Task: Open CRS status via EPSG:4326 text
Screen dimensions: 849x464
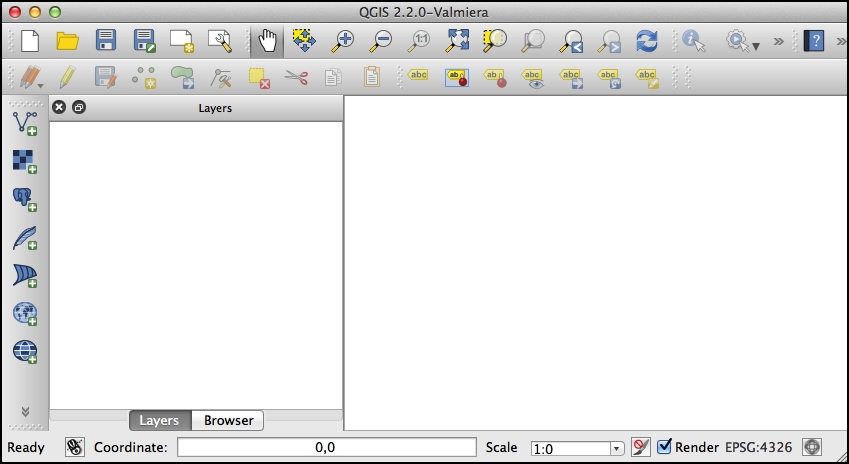Action: pos(758,447)
